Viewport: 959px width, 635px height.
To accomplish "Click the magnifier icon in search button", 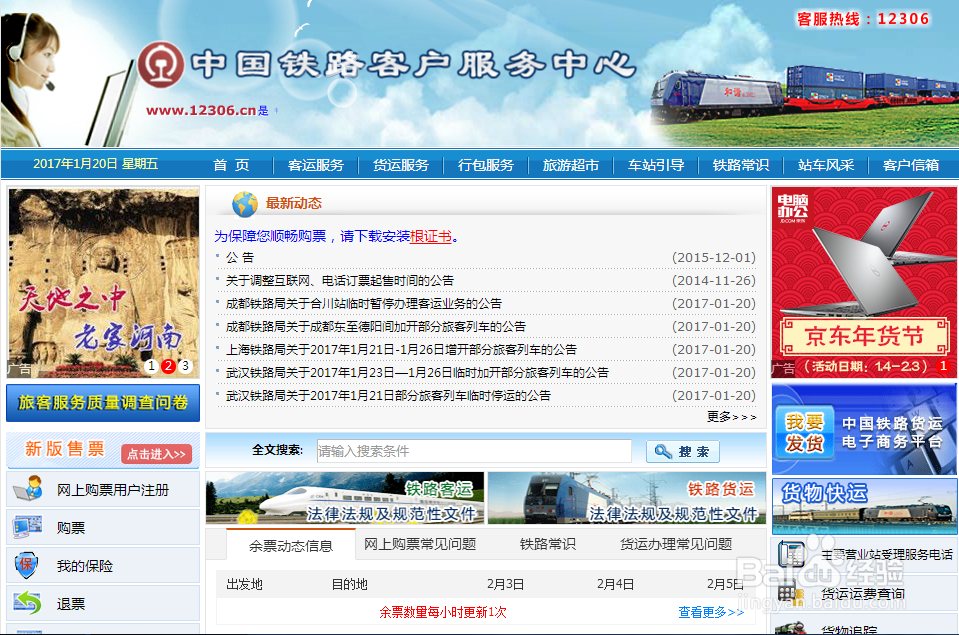I will point(663,451).
